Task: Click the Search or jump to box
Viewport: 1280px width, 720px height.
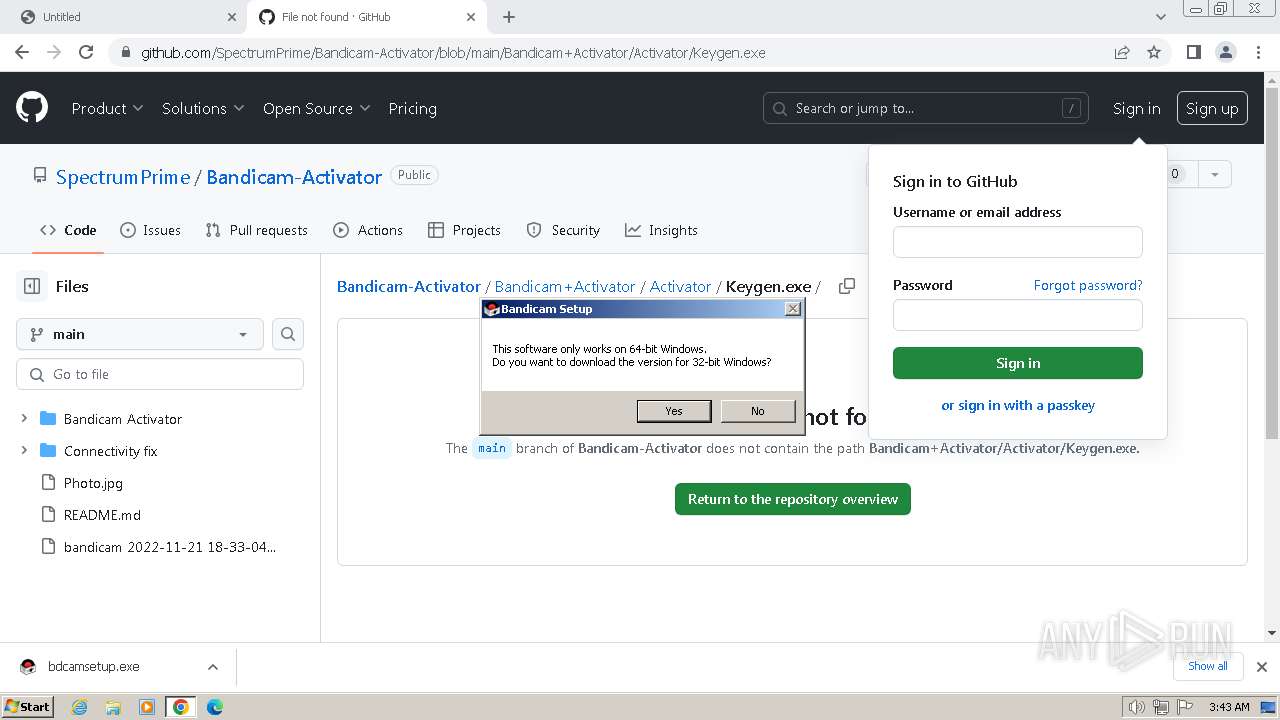Action: pyautogui.click(x=927, y=108)
